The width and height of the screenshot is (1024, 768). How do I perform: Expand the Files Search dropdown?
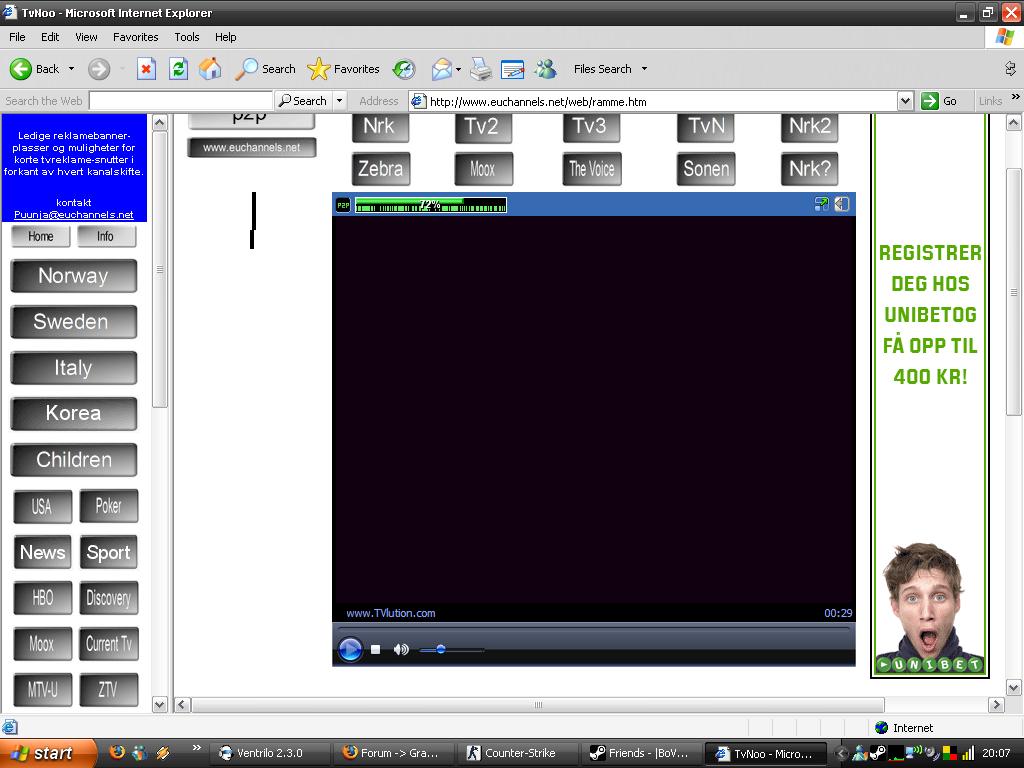tap(644, 69)
